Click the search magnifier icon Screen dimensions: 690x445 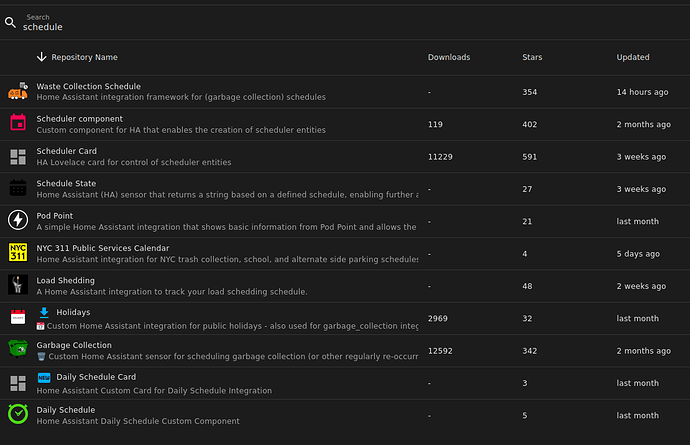click(x=10, y=22)
